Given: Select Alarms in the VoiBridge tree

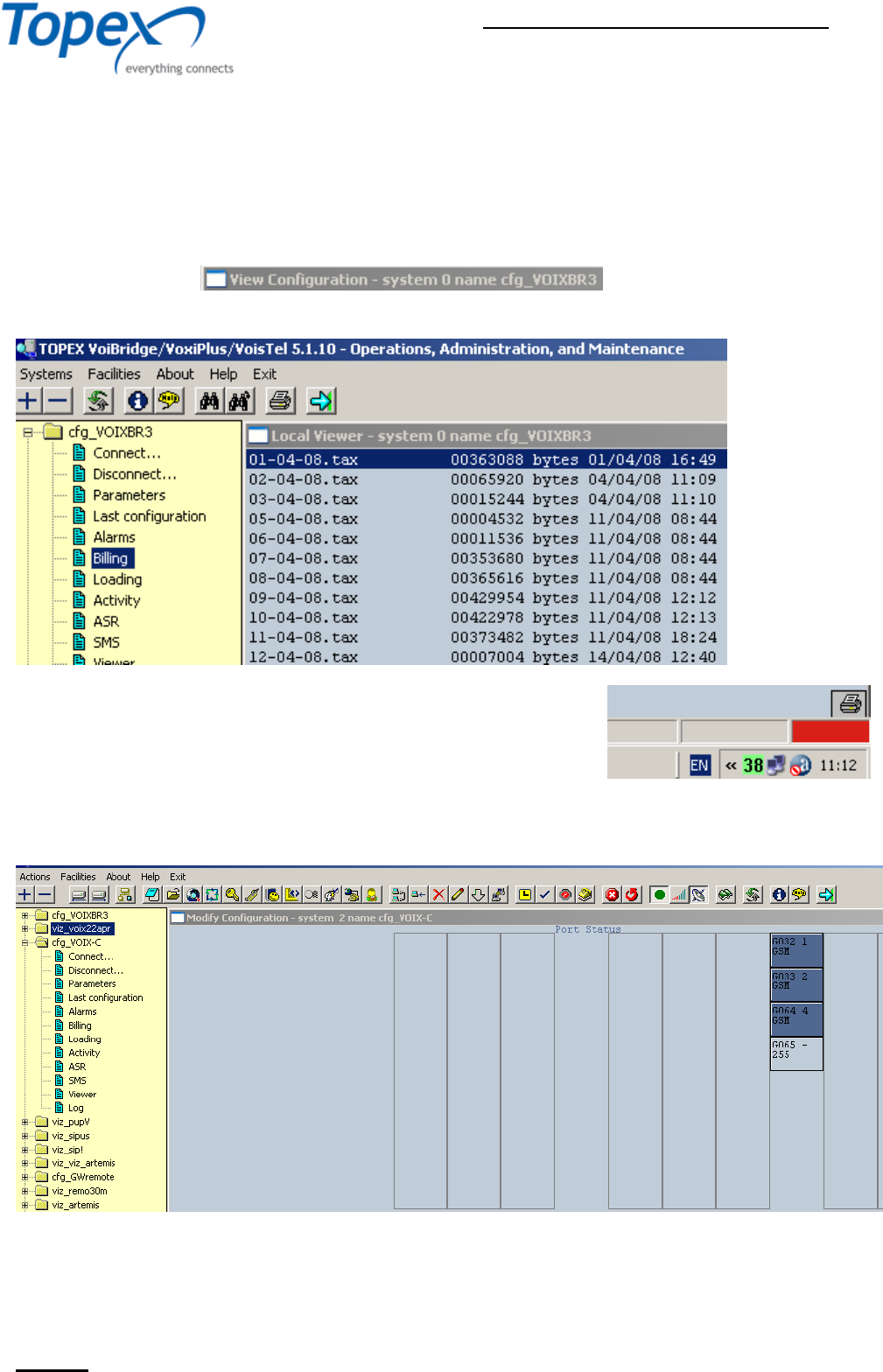Looking at the screenshot, I should point(114,537).
